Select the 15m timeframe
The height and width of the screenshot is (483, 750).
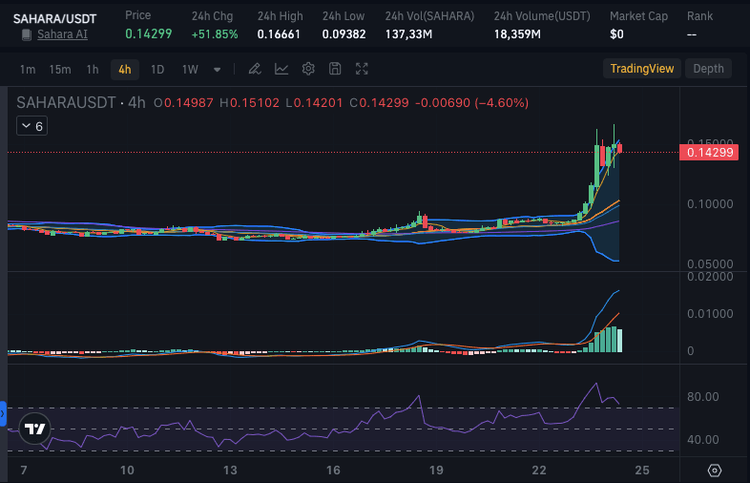coord(60,69)
